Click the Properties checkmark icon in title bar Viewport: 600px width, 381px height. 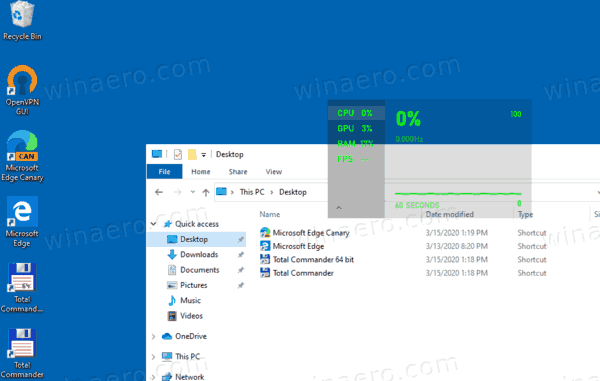[178, 155]
